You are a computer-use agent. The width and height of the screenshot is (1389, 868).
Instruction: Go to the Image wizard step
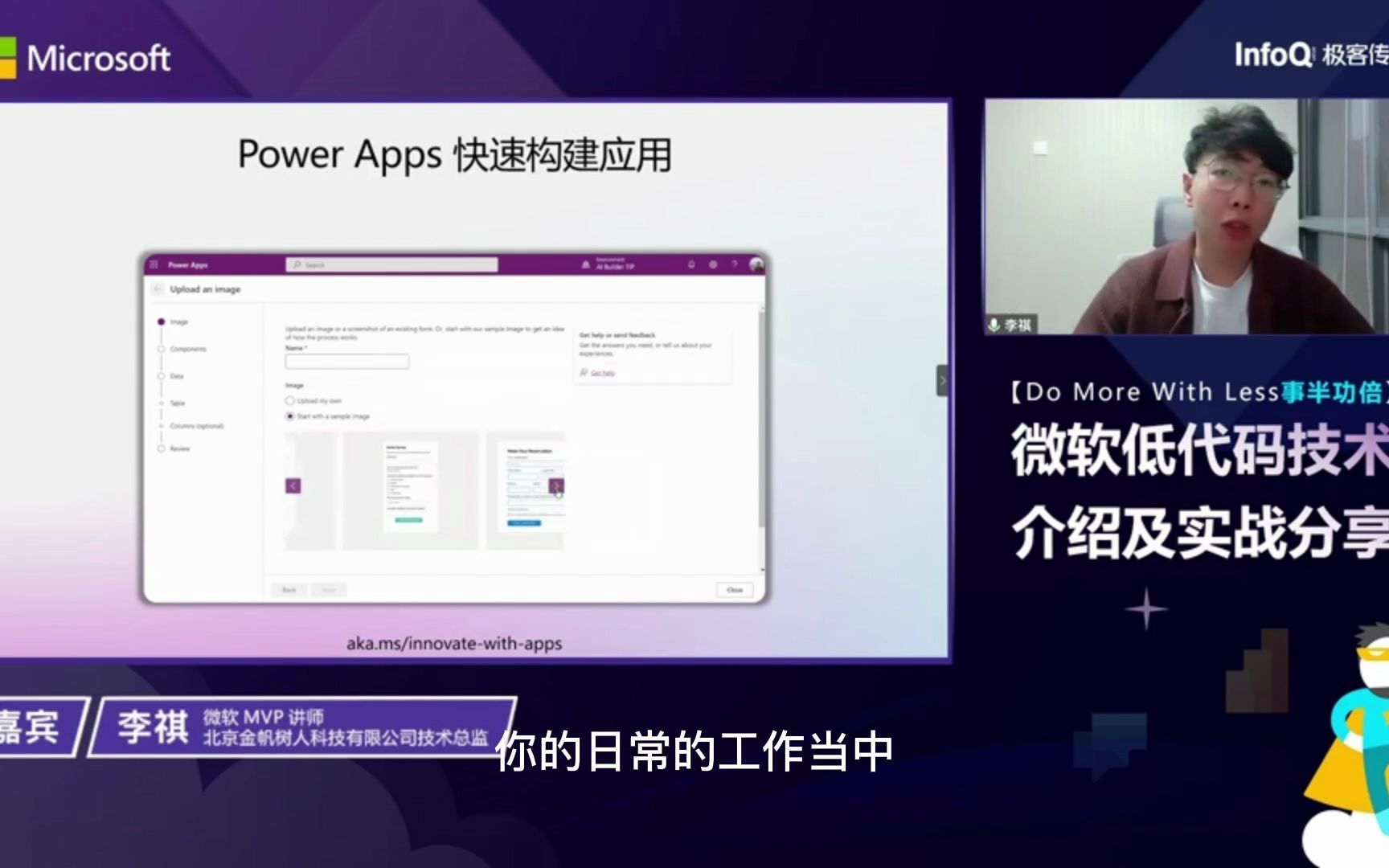[x=173, y=321]
